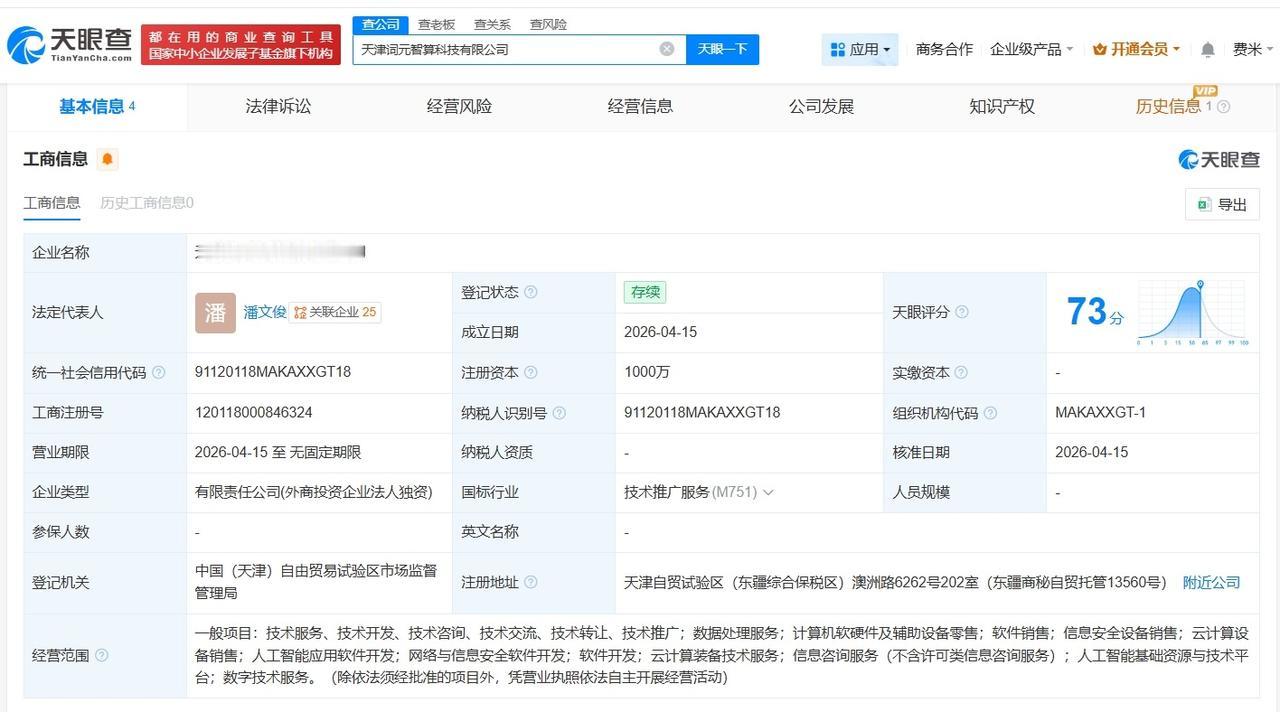Select the 查老板 search tab

pos(436,24)
